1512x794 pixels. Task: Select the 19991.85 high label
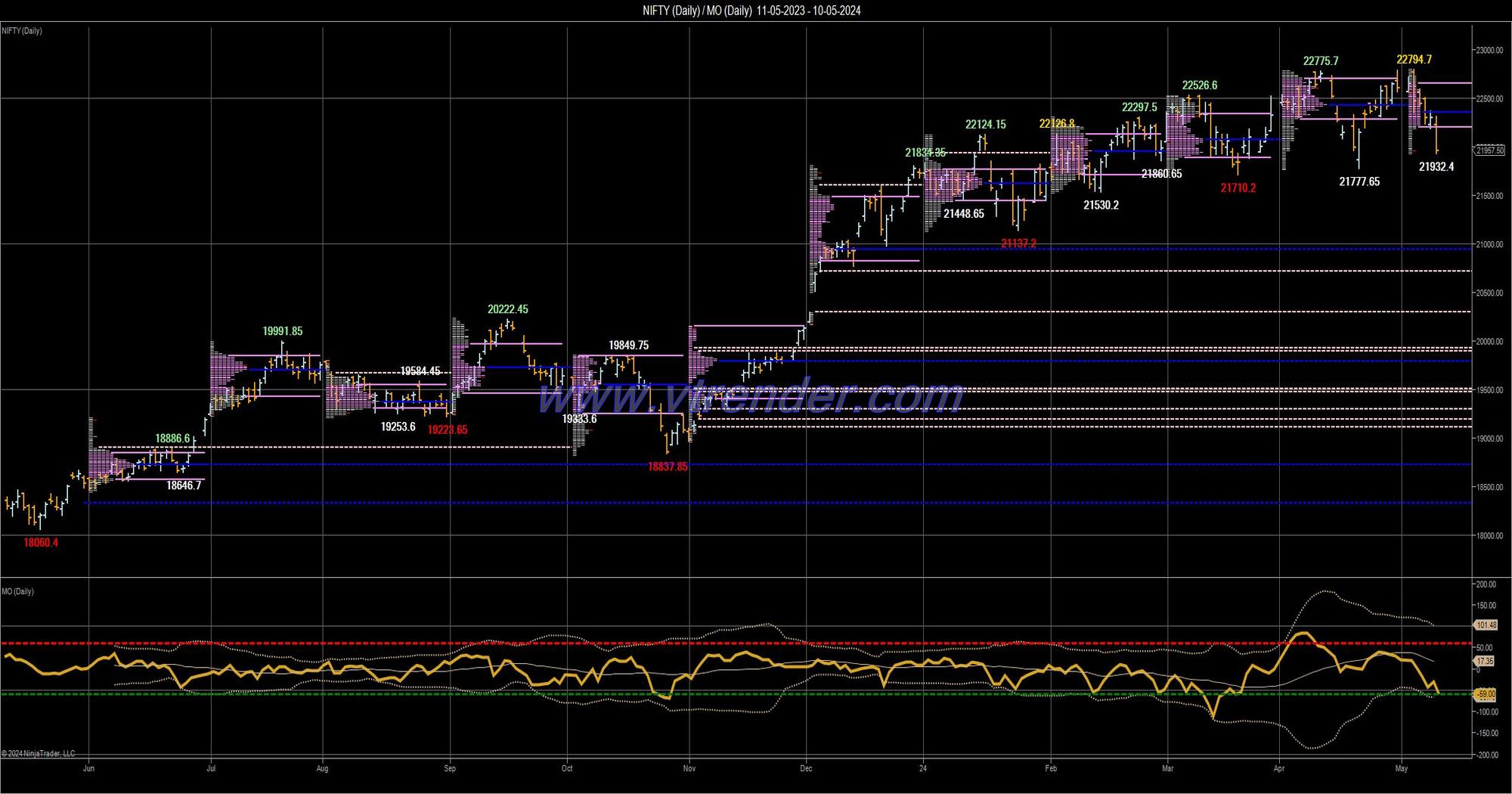tap(283, 331)
